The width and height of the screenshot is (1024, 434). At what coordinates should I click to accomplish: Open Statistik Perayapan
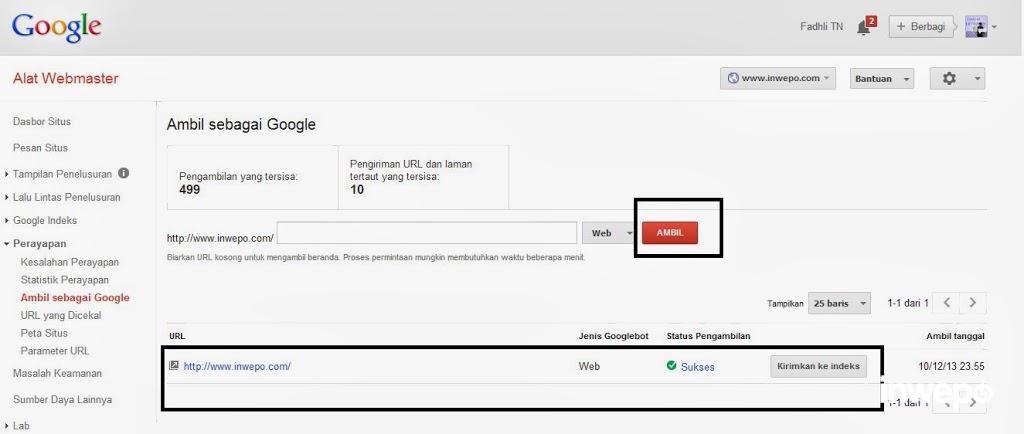pos(65,280)
